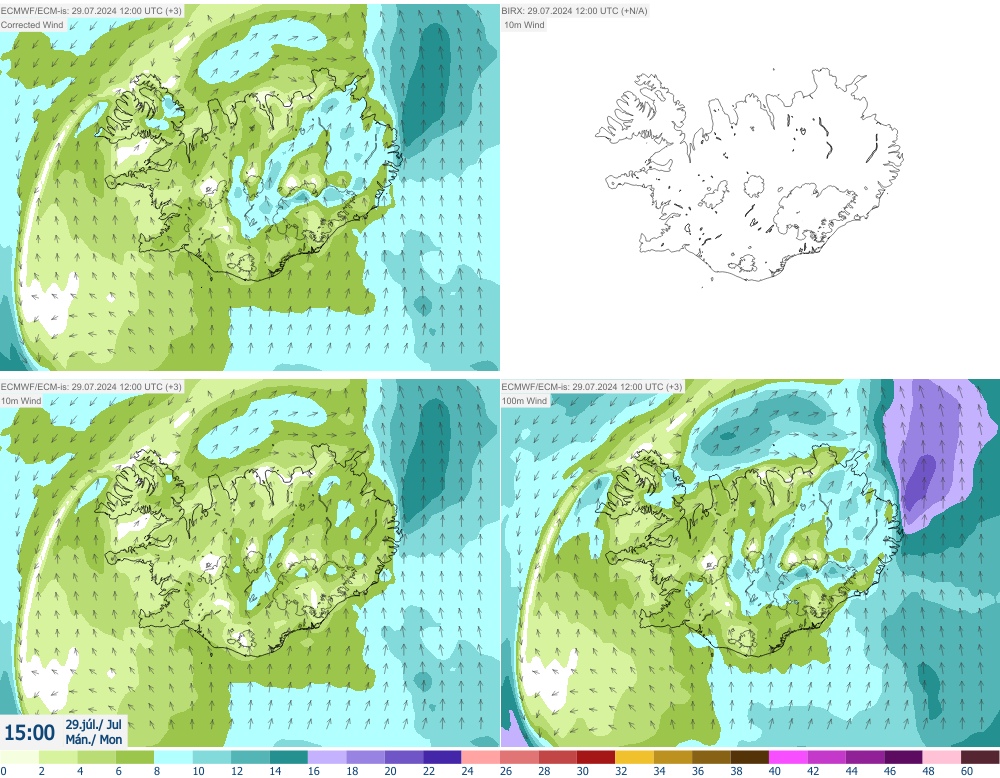Click the 34–36 ochre legend swatch
Image resolution: width=1000 pixels, height=778 pixels.
pyautogui.click(x=673, y=757)
